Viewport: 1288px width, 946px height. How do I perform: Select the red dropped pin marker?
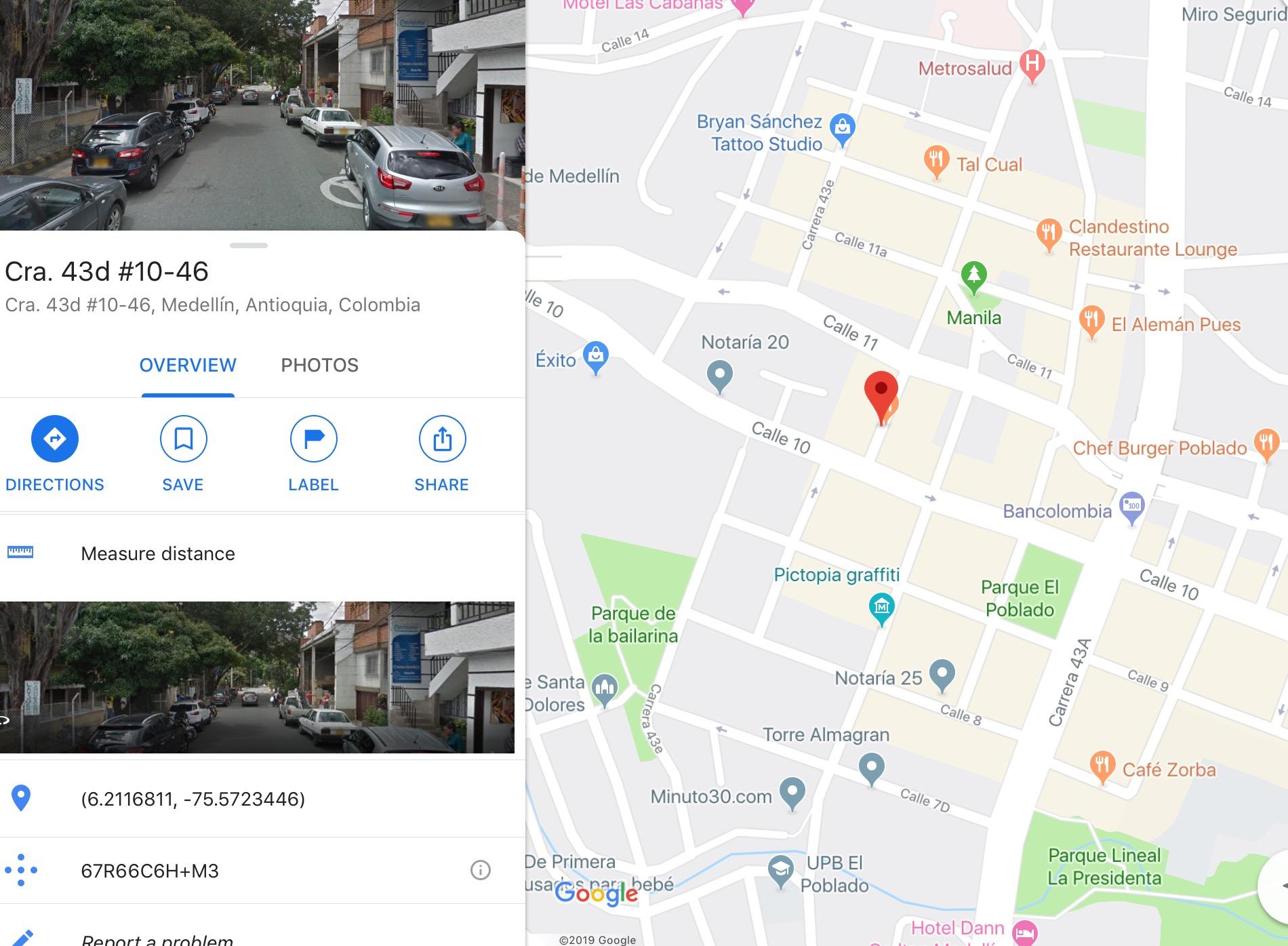[881, 398]
